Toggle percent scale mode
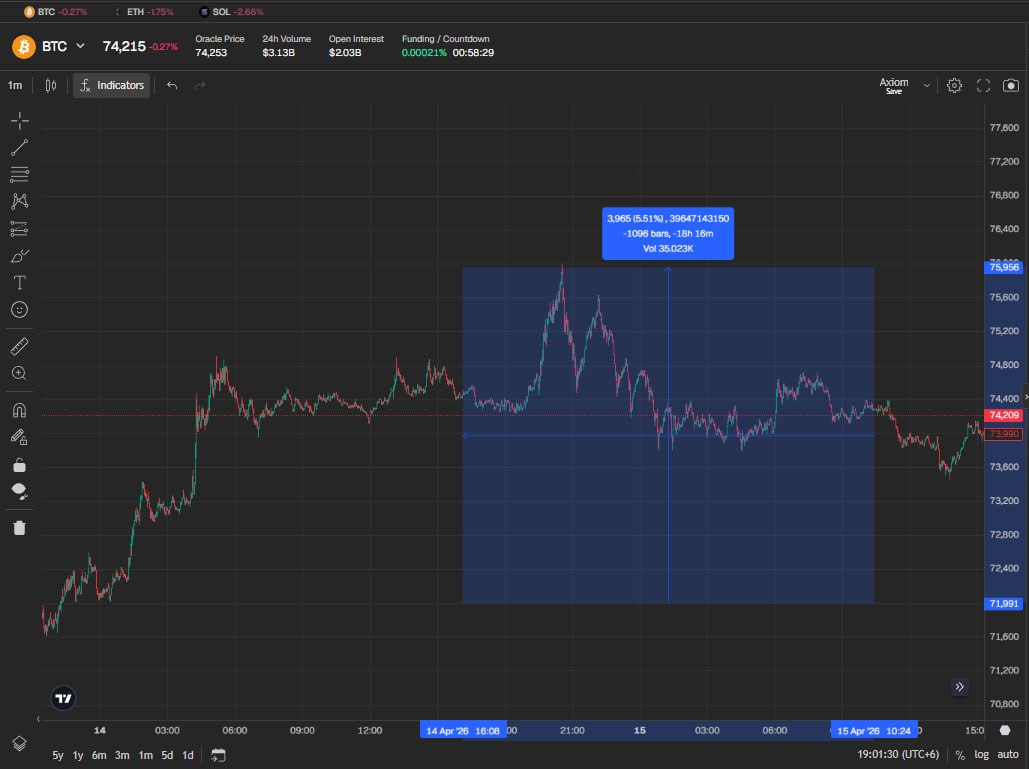 pyautogui.click(x=960, y=755)
